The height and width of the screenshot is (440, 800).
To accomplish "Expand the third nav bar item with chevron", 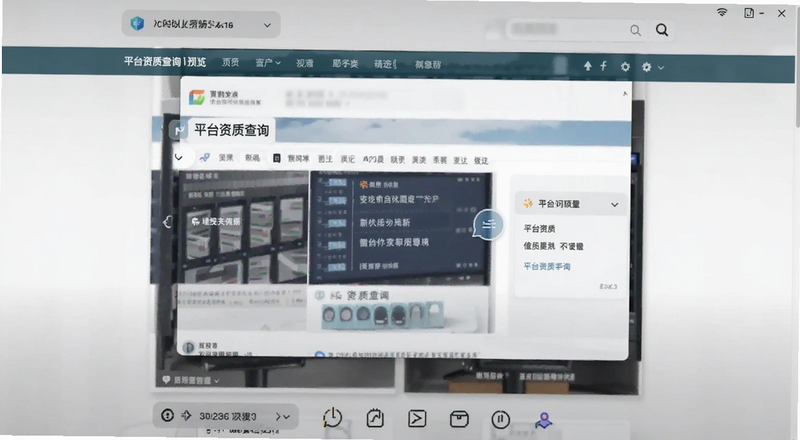I will tap(268, 63).
